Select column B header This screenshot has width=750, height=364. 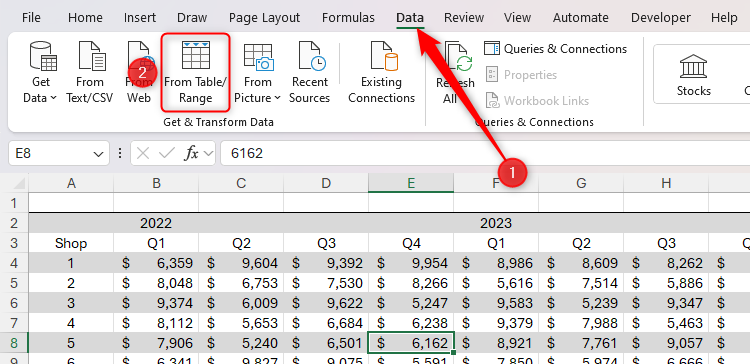point(156,183)
